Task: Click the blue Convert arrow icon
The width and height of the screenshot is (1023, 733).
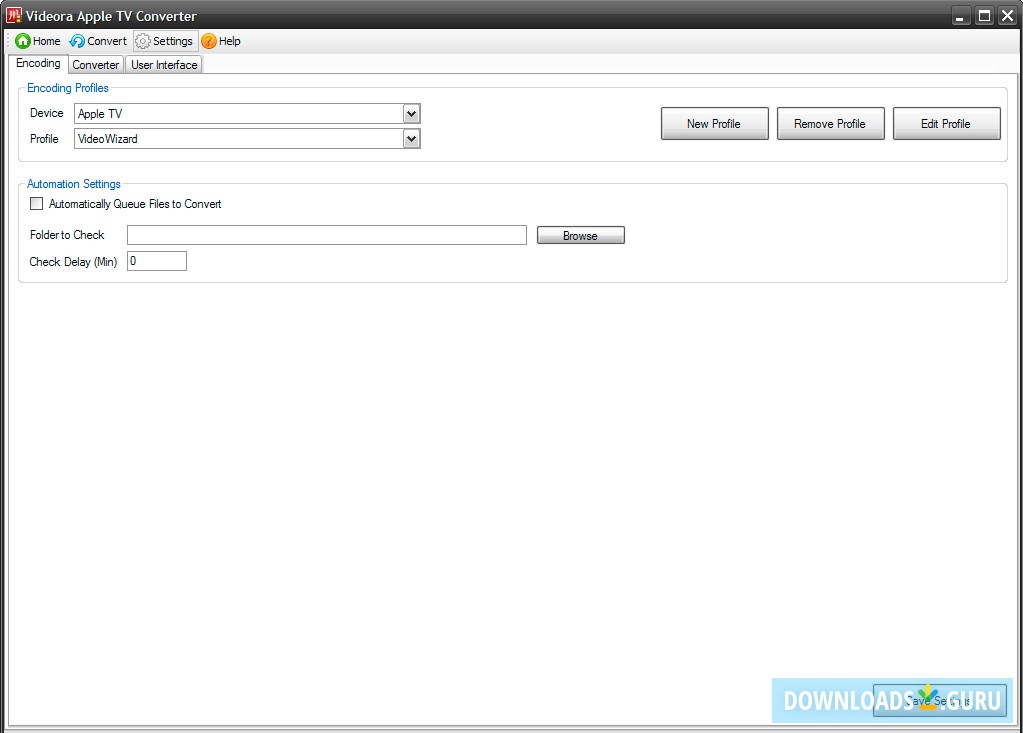Action: tap(77, 41)
